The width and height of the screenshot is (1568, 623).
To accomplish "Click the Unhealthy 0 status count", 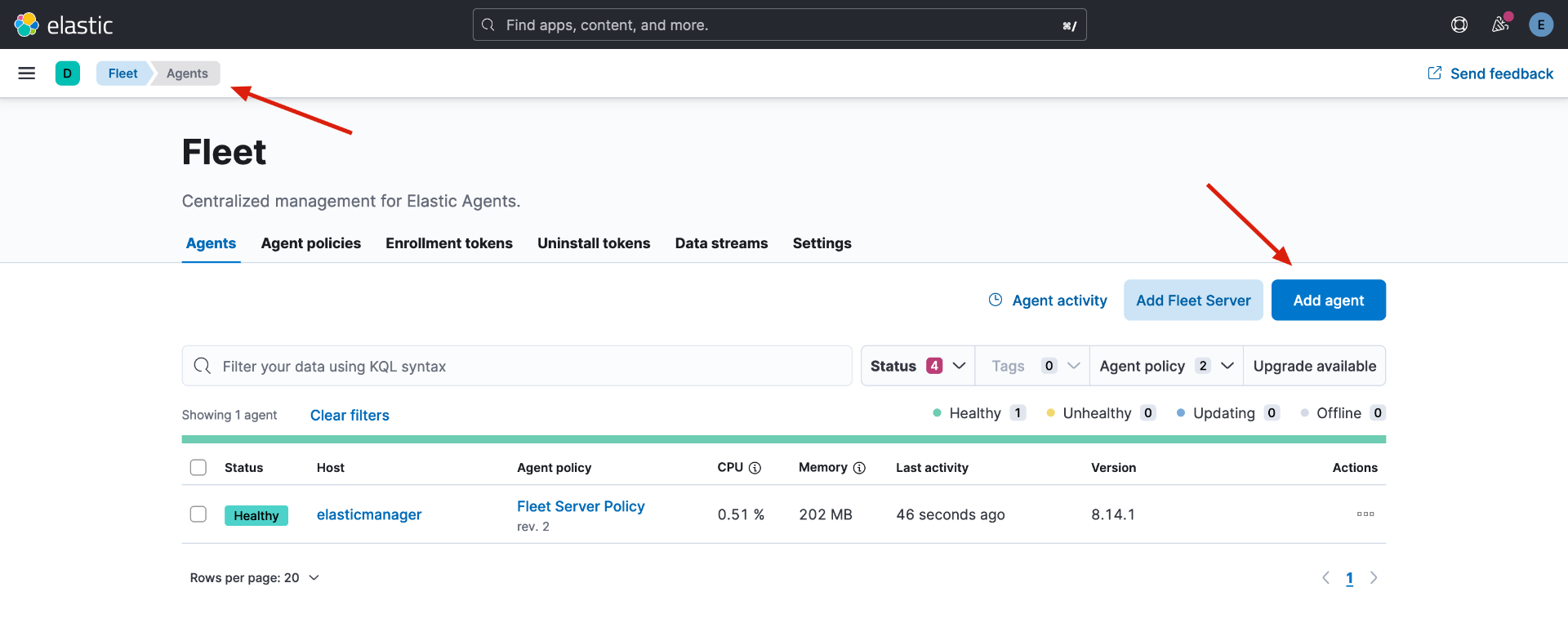I will click(x=1101, y=413).
